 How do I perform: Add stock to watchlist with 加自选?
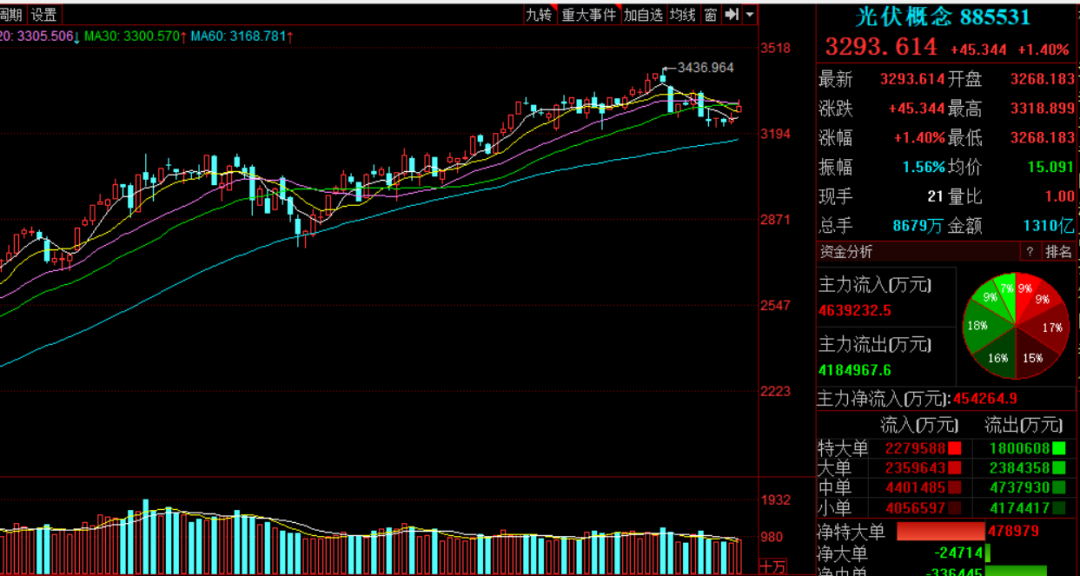(x=643, y=14)
